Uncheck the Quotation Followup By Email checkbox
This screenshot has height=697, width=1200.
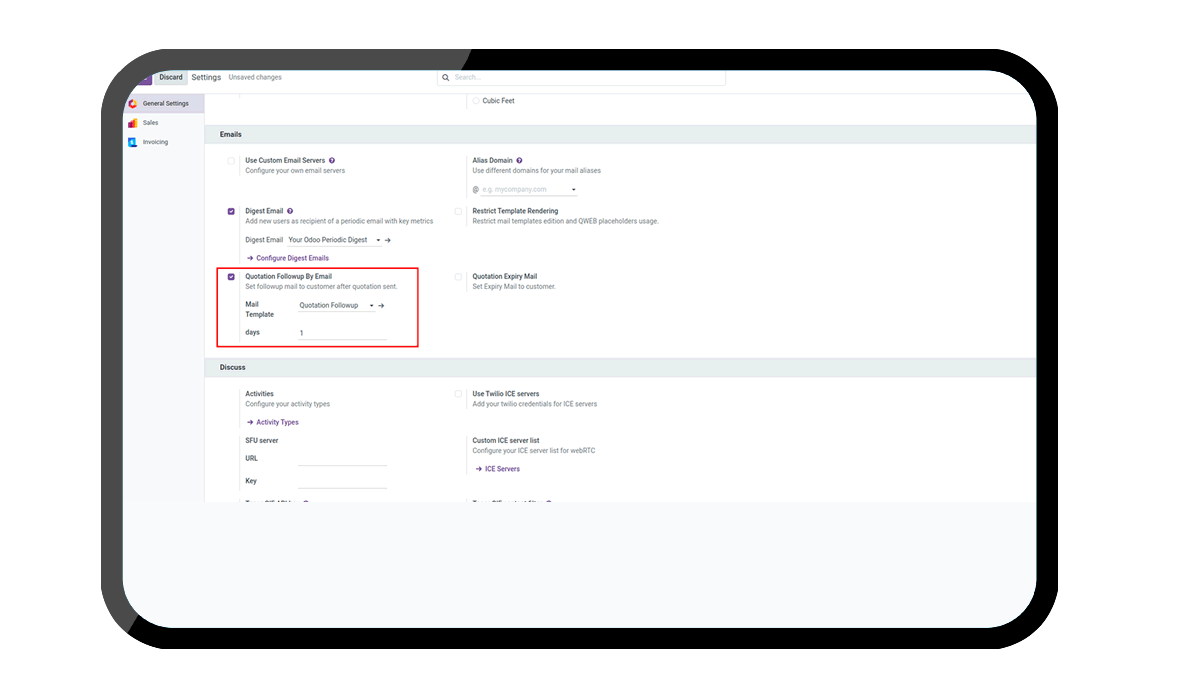pos(231,277)
